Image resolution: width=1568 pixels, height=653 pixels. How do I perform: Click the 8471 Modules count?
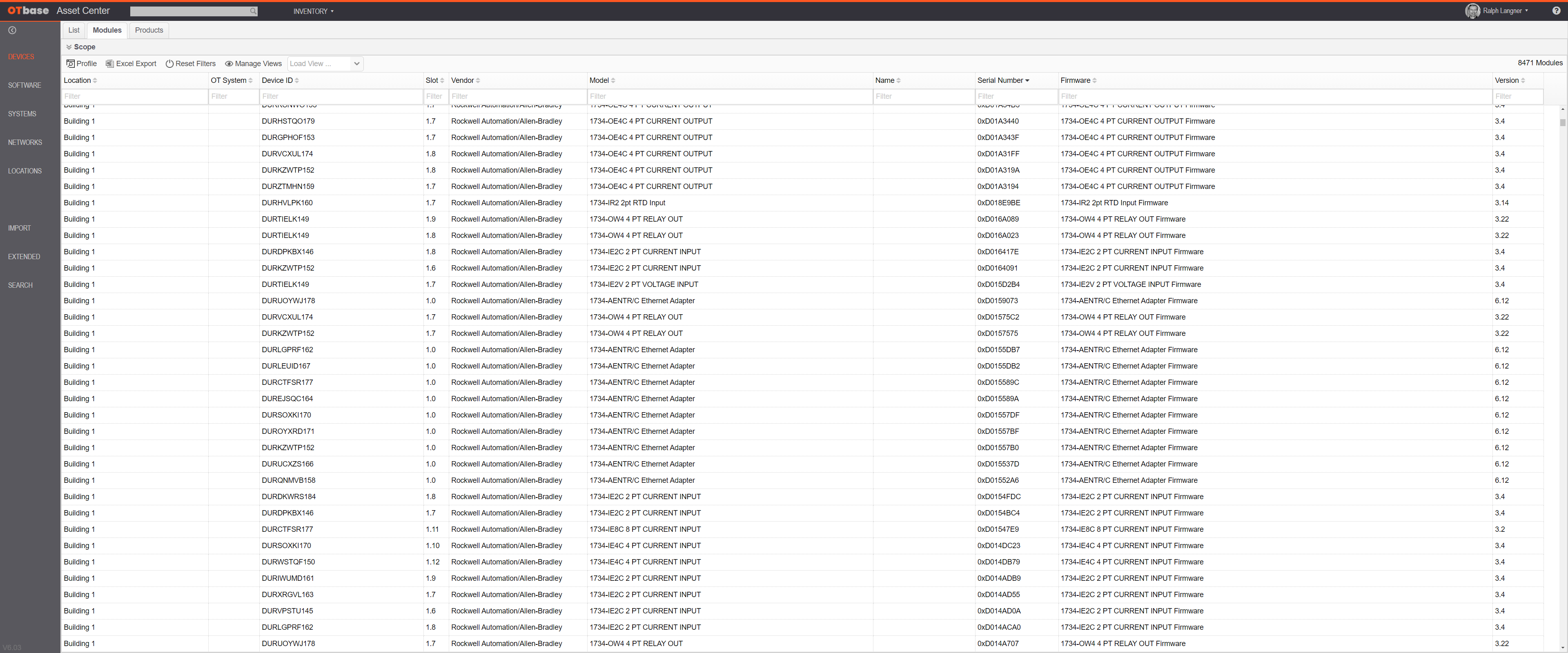(x=1539, y=63)
